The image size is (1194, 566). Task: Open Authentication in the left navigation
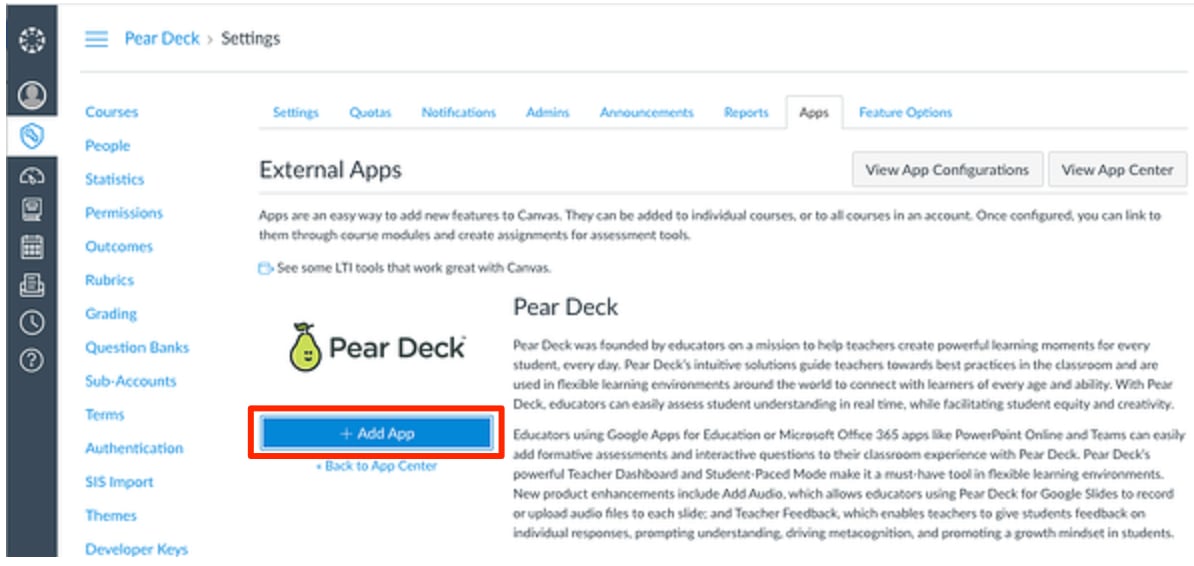(134, 448)
